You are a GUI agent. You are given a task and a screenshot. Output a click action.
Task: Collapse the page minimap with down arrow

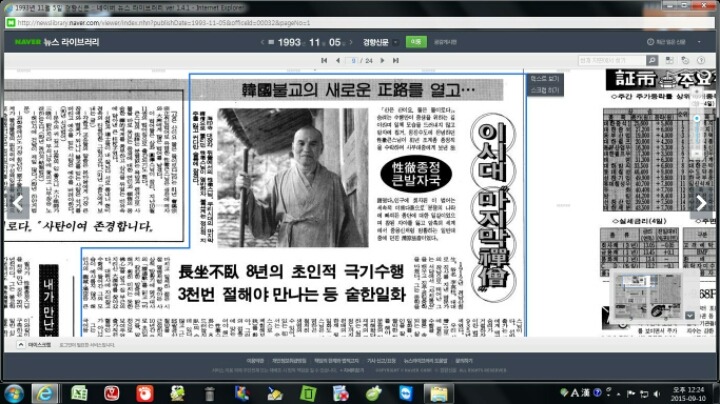pyautogui.click(x=690, y=315)
